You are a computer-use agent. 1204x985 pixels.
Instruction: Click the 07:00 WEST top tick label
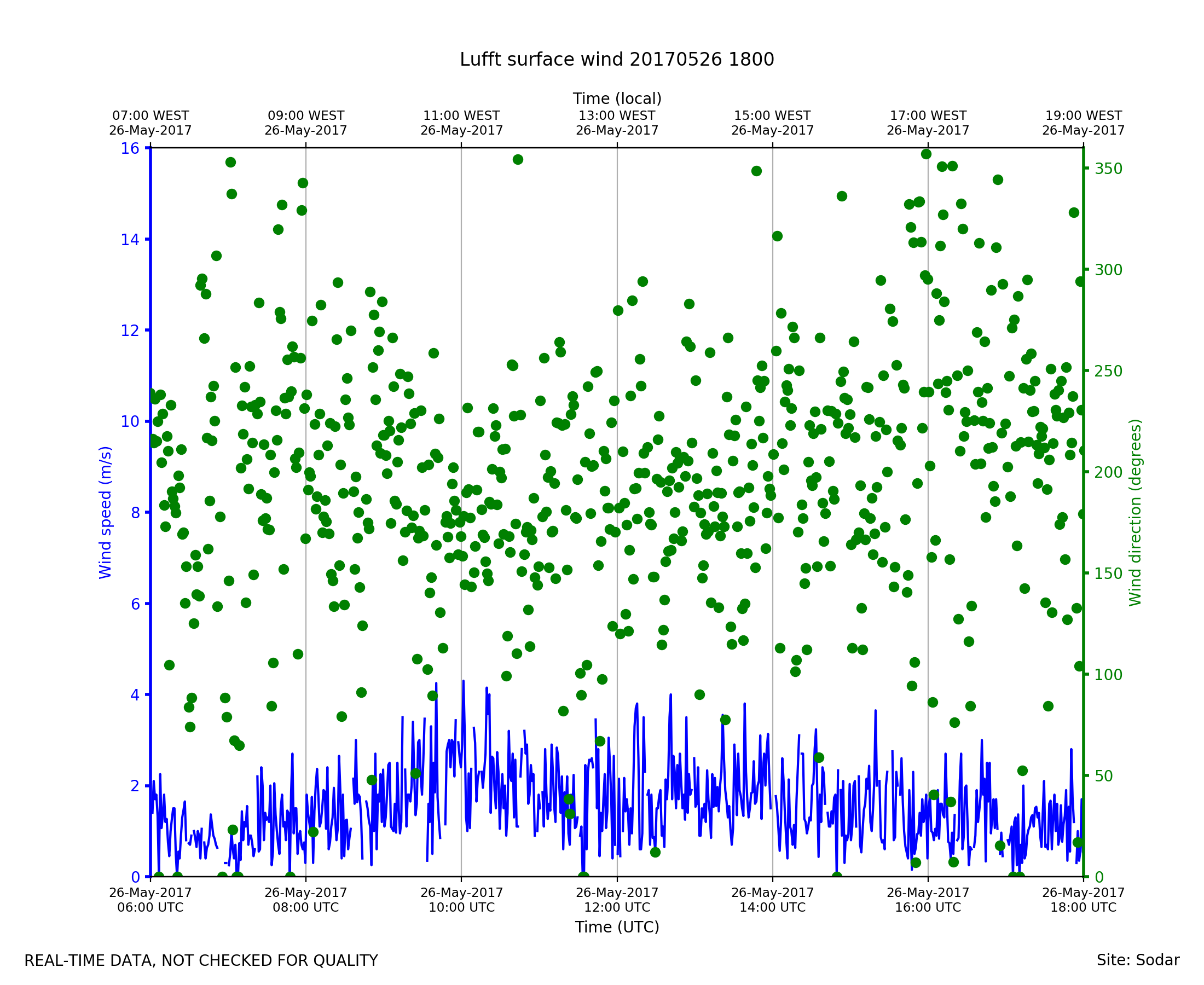click(x=150, y=123)
